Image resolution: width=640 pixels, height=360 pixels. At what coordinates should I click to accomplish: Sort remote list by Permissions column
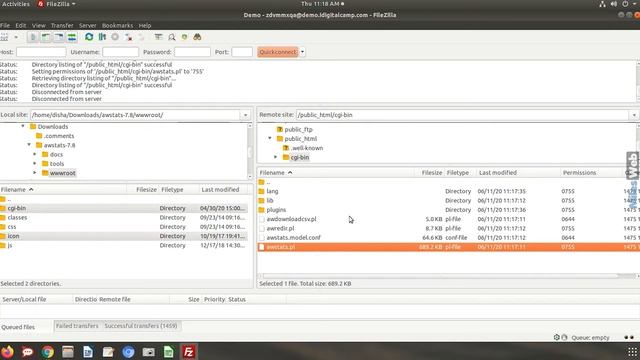[579, 173]
